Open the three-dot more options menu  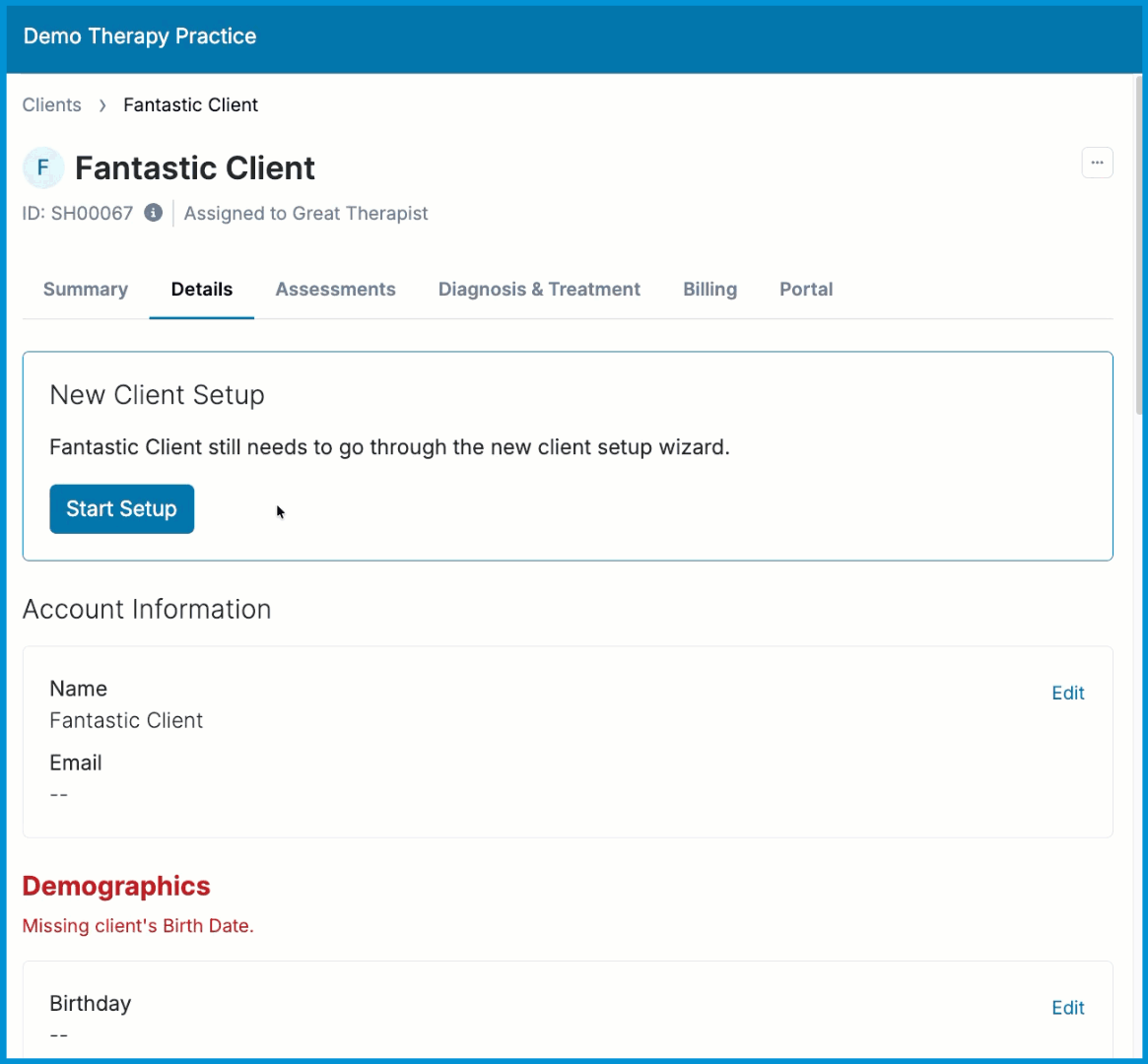tap(1097, 163)
